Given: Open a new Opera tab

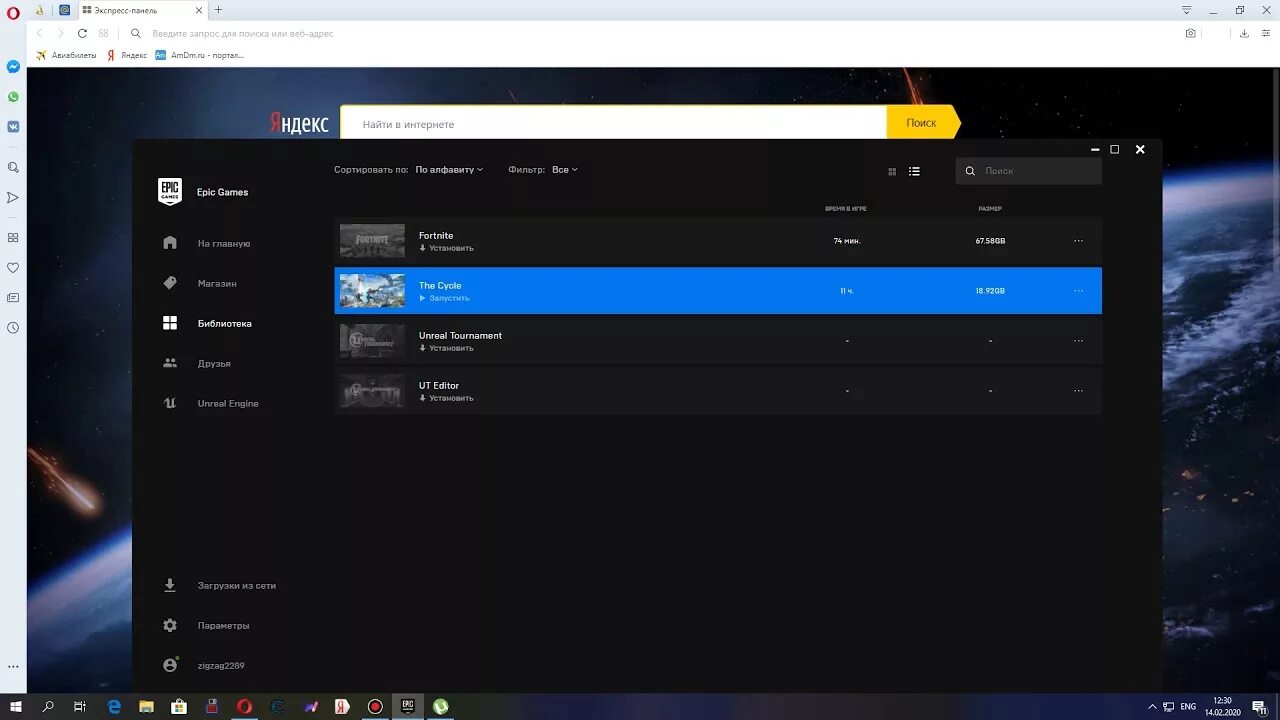Looking at the screenshot, I should 218,10.
